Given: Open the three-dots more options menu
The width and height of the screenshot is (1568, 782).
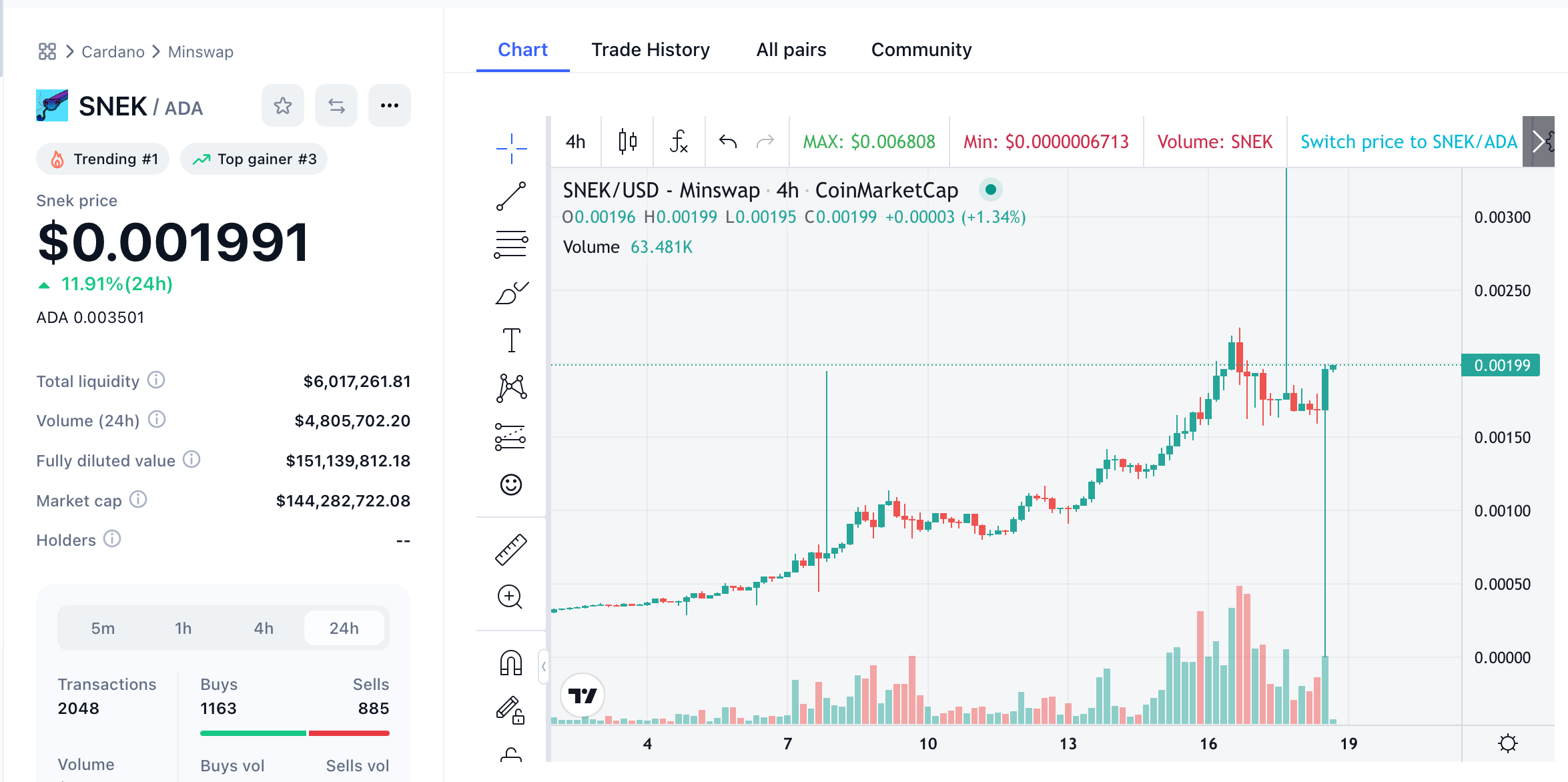Looking at the screenshot, I should pyautogui.click(x=390, y=105).
